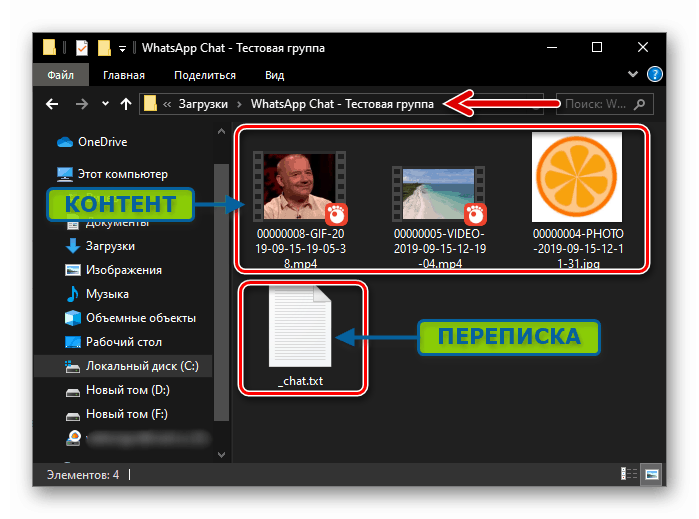This screenshot has height=519, width=699.
Task: Click the blue Загрузки download arrow icon
Action: 73,246
